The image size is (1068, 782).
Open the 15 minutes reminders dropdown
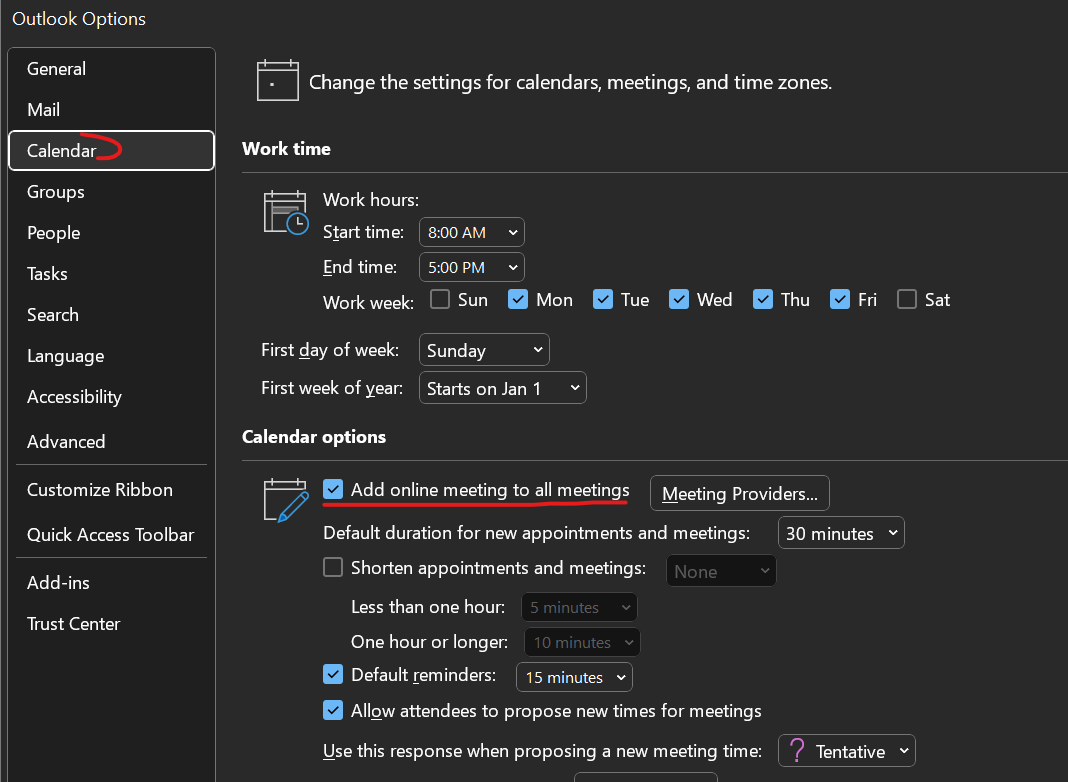point(575,677)
